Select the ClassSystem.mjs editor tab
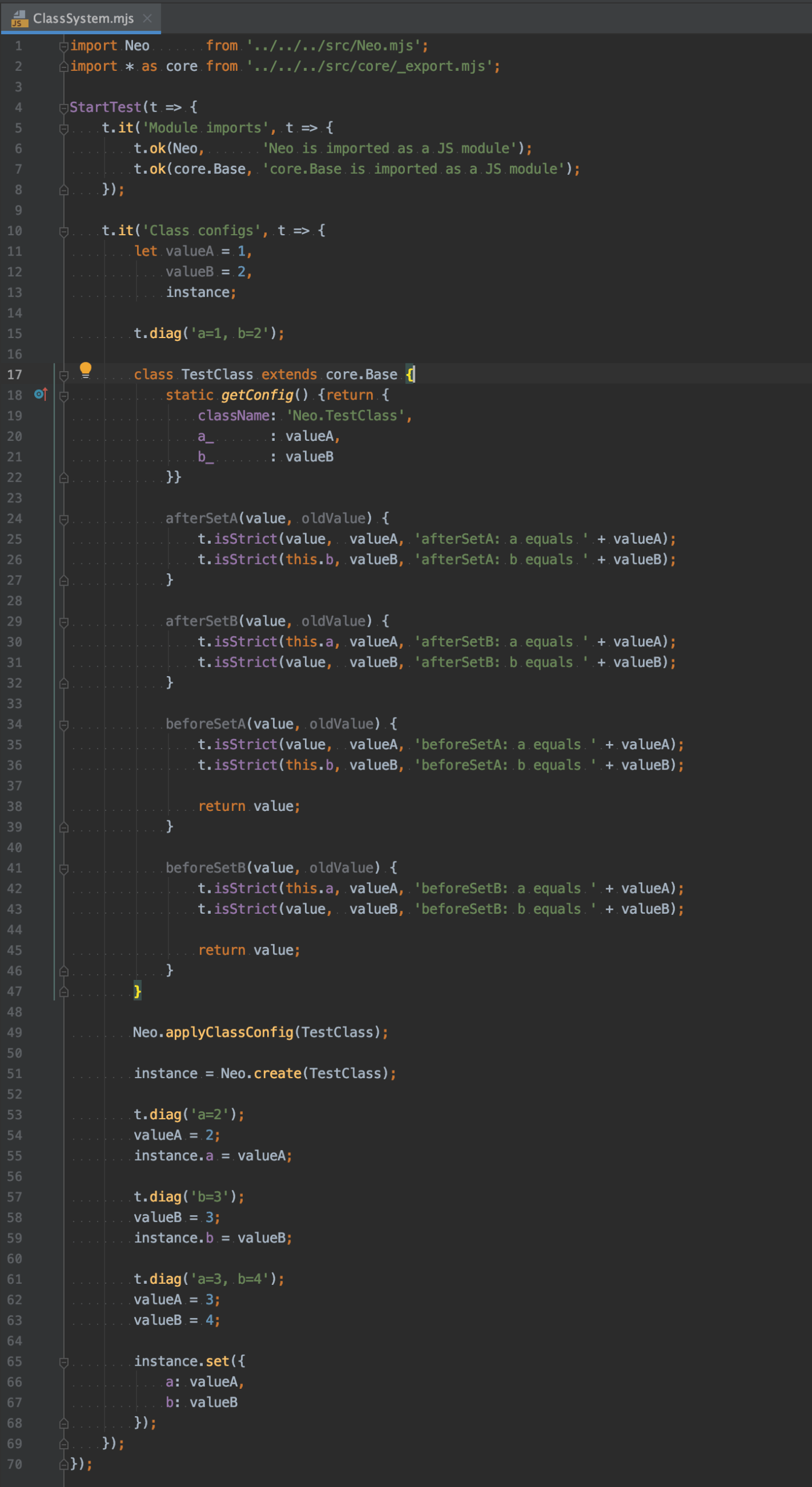 click(x=83, y=19)
